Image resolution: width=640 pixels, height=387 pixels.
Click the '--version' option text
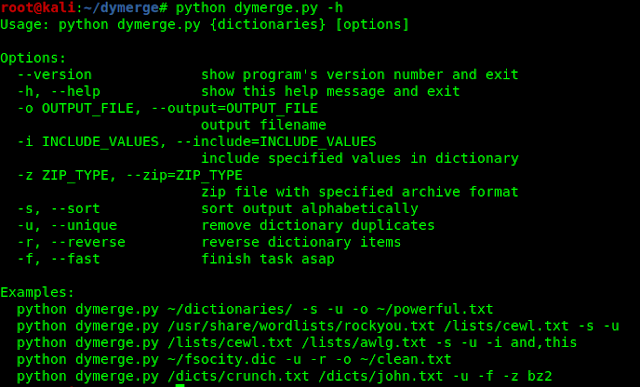pos(55,75)
